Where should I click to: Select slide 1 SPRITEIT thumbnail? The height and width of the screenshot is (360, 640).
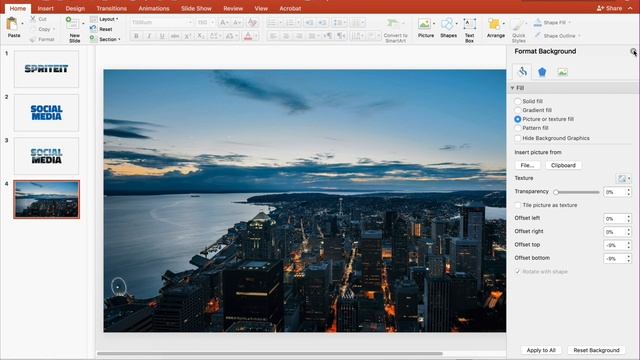tap(46, 69)
